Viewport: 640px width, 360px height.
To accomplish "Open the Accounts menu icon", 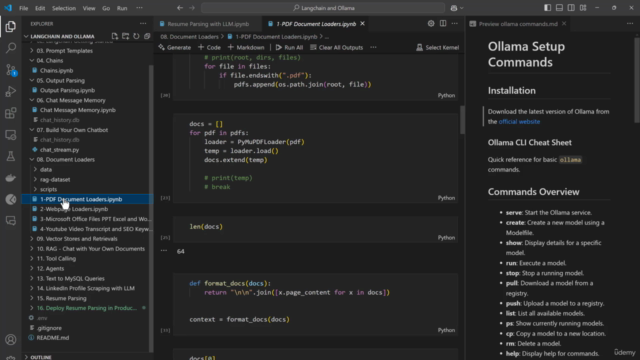I will click(11, 340).
